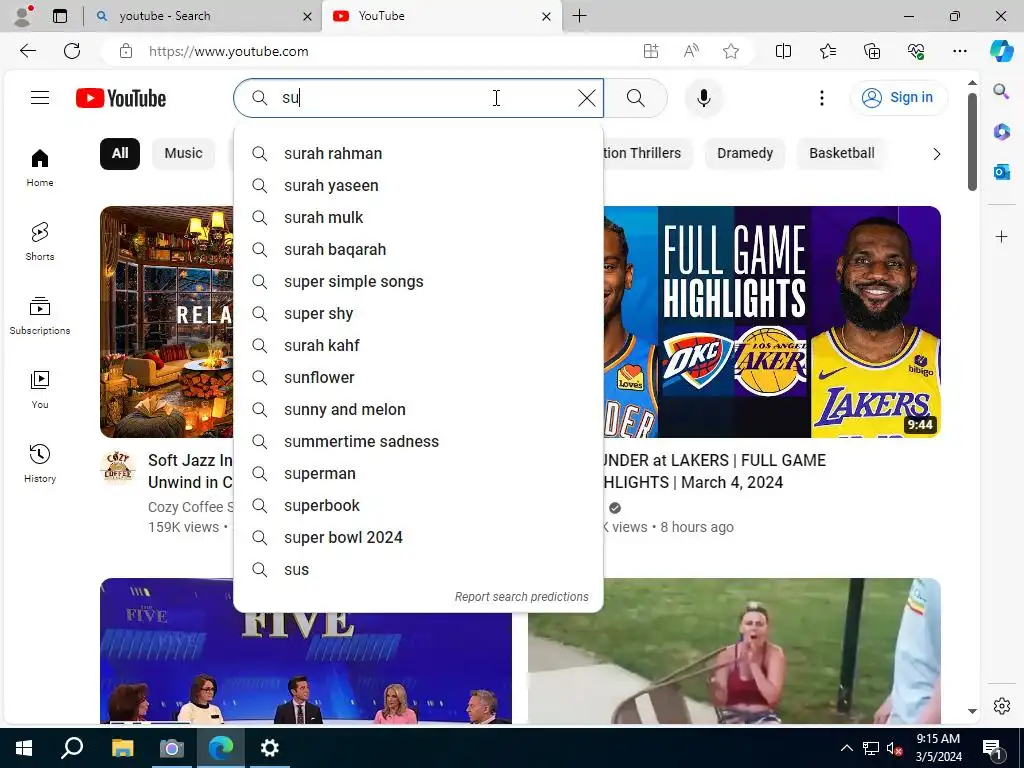Click the YouTube logo

click(121, 98)
